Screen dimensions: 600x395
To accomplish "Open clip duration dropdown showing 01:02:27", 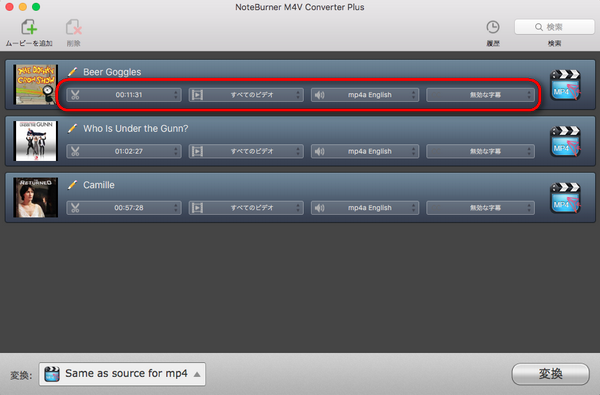I will [x=124, y=151].
